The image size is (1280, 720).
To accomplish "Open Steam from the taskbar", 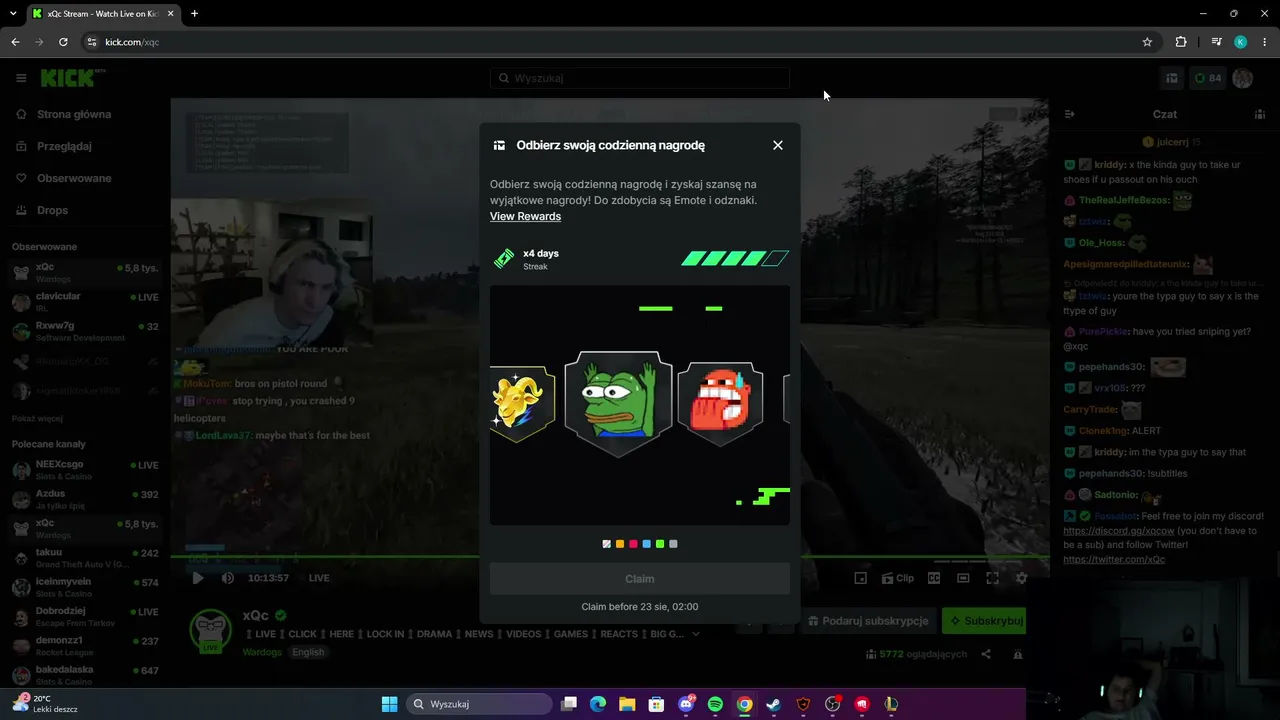I will 774,704.
